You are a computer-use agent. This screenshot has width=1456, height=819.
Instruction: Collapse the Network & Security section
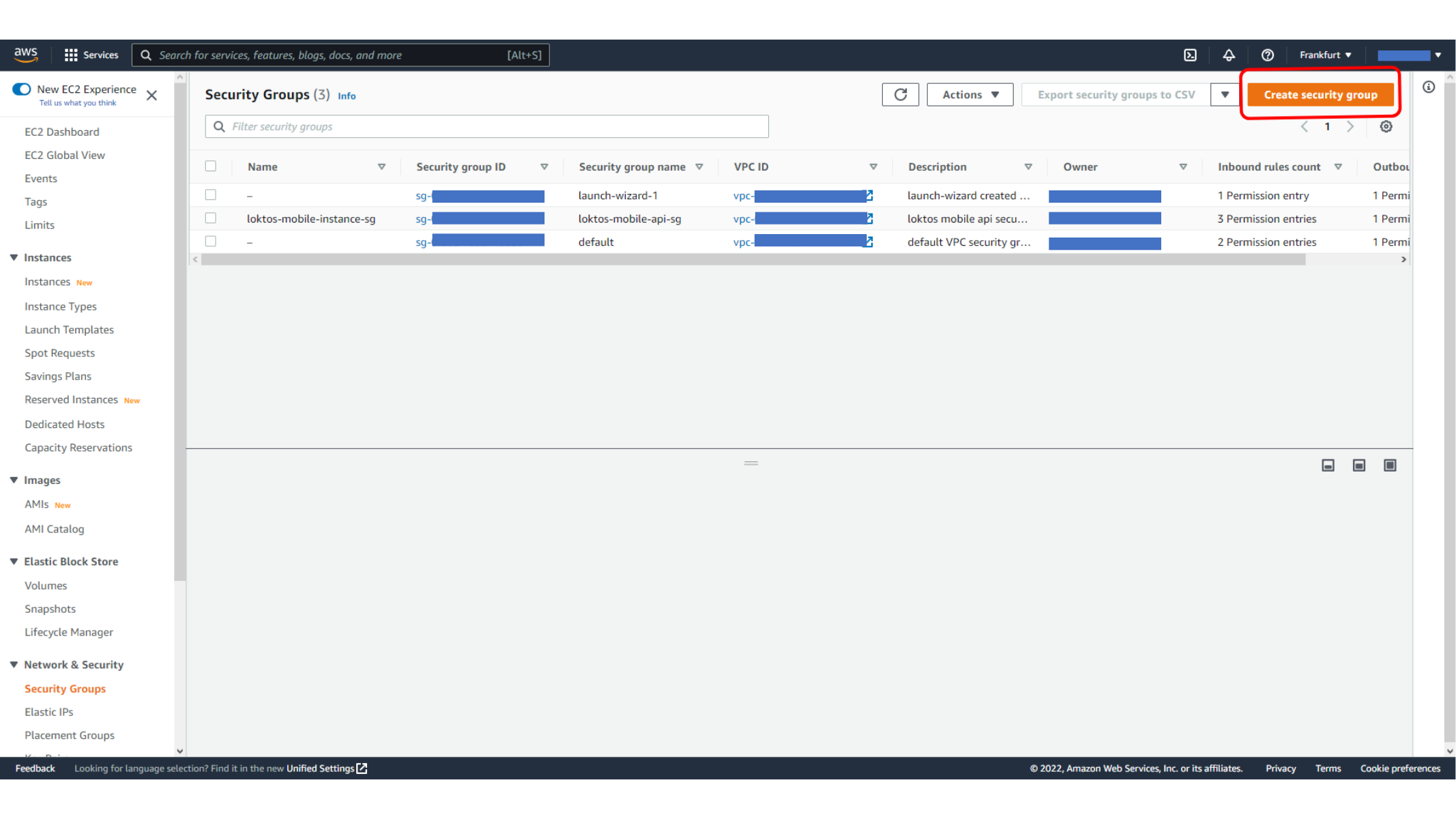(x=14, y=664)
